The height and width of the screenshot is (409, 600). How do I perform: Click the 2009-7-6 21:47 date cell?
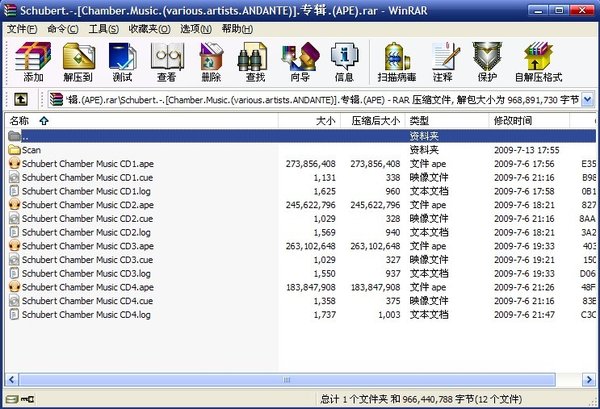point(524,315)
